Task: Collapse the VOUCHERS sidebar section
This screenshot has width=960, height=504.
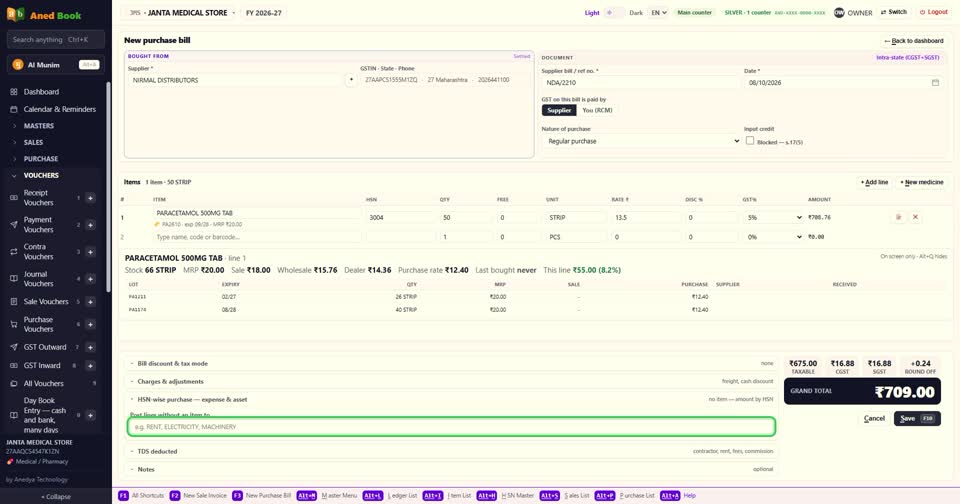Action: click(x=41, y=175)
